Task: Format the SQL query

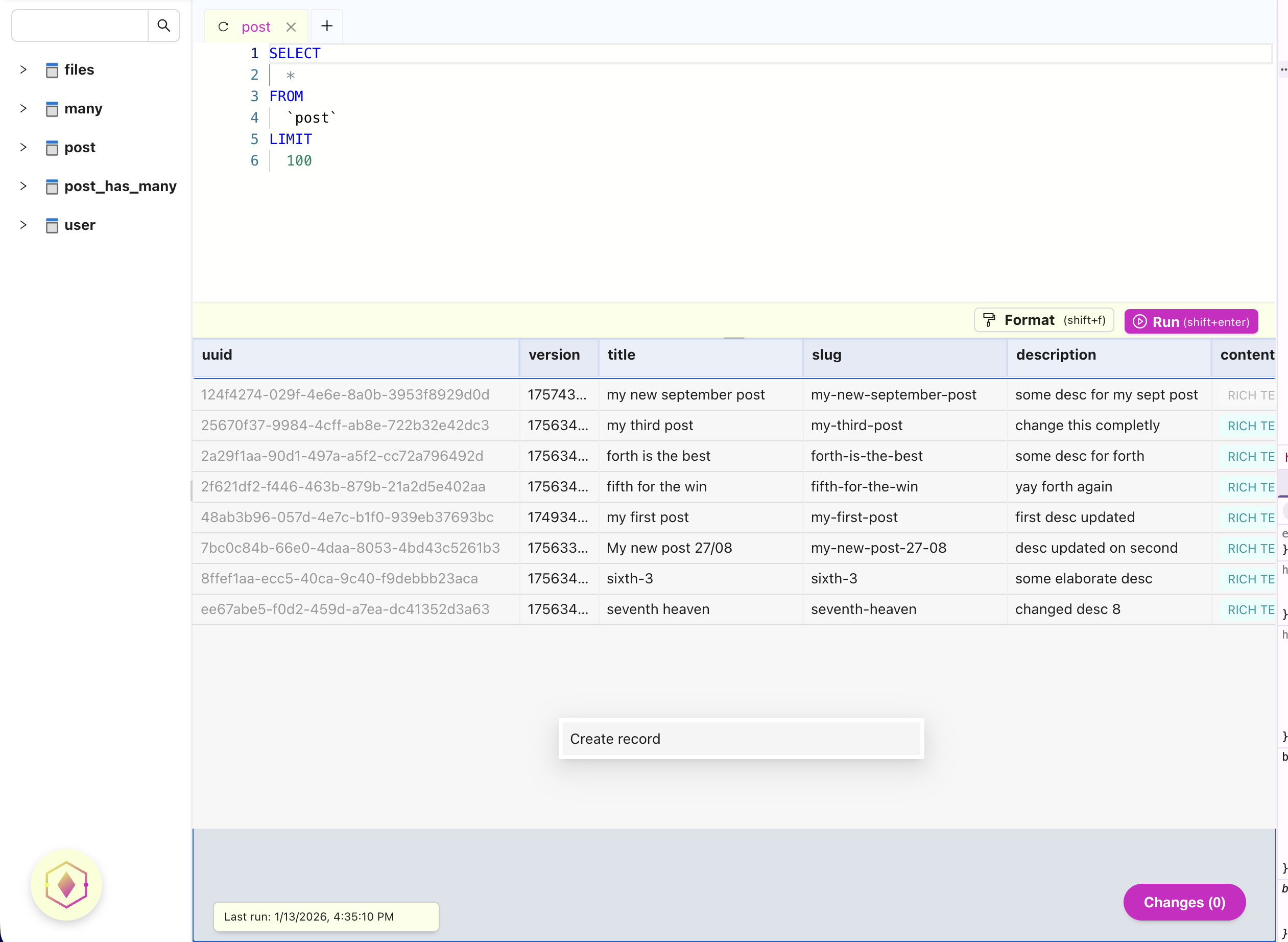Action: tap(1043, 320)
